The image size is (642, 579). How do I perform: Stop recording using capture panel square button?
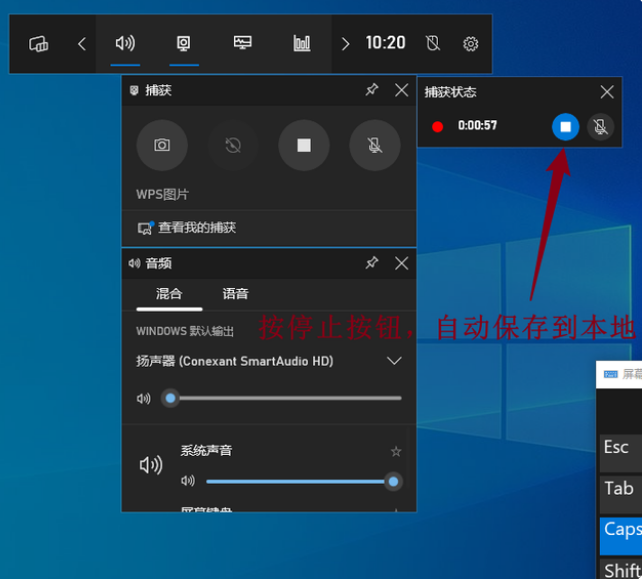(304, 145)
